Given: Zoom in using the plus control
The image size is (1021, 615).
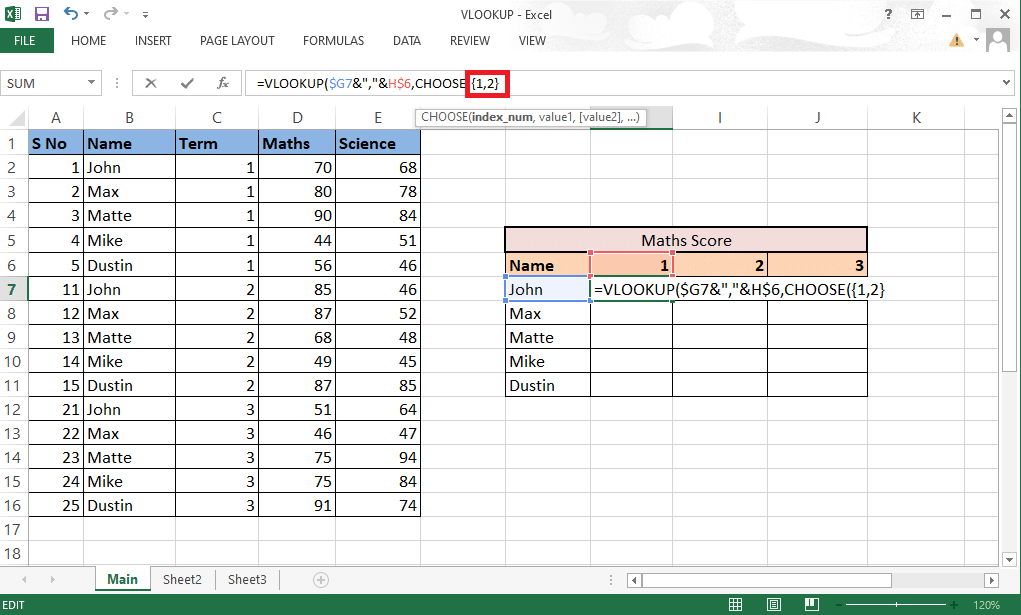Looking at the screenshot, I should [952, 605].
